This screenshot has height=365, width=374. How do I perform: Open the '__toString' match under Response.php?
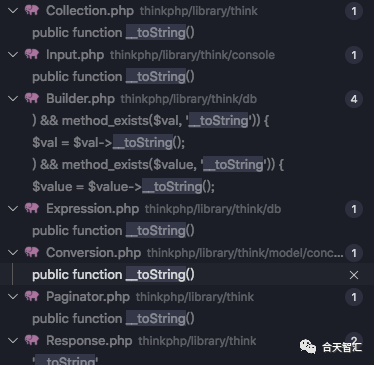click(65, 360)
